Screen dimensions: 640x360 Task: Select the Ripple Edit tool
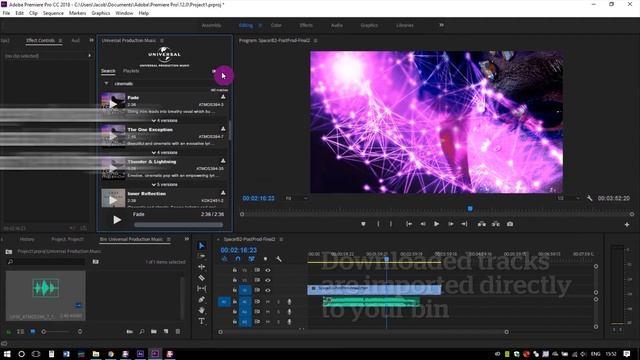coord(201,267)
